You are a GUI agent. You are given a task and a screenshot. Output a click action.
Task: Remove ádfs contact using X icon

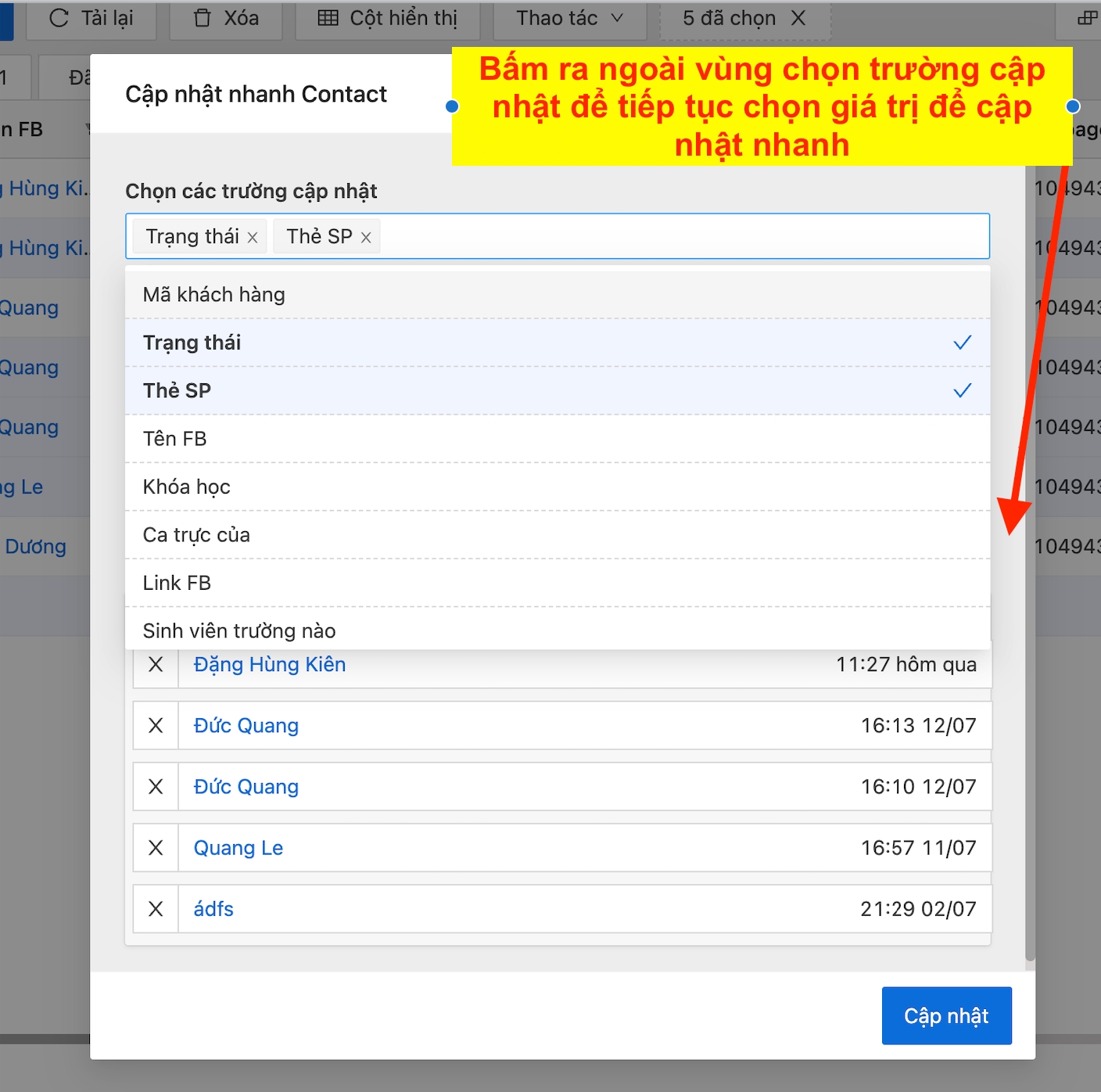(156, 909)
